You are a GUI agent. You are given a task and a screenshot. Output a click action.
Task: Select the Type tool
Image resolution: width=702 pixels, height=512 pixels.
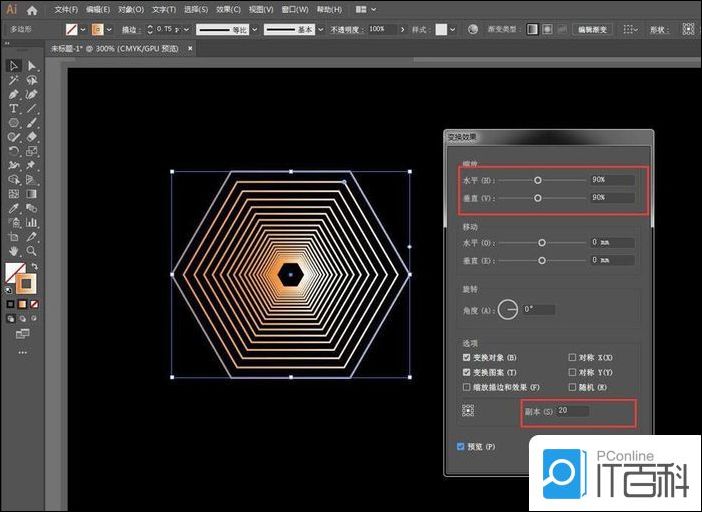[14, 108]
